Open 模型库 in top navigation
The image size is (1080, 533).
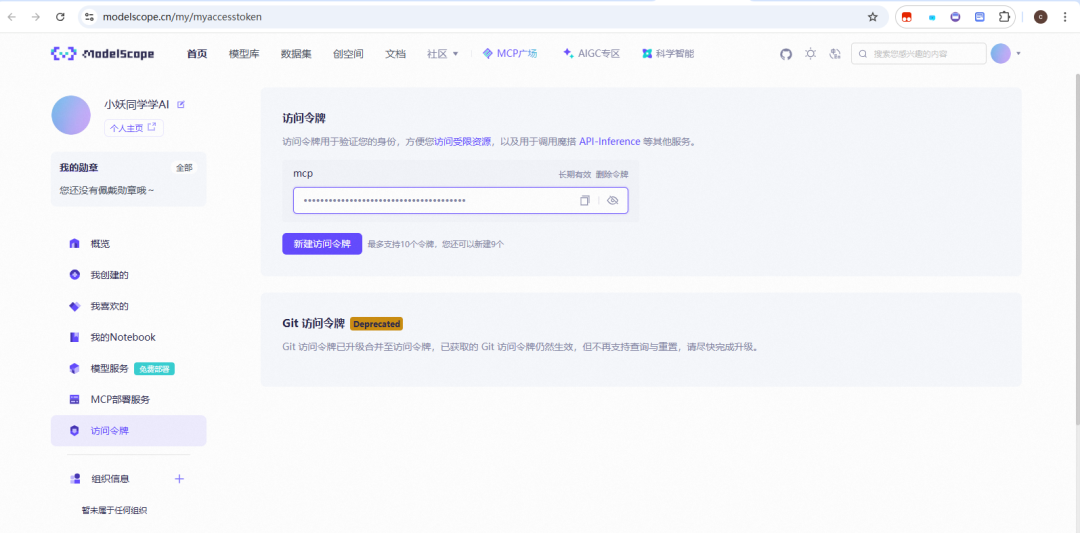tap(244, 54)
